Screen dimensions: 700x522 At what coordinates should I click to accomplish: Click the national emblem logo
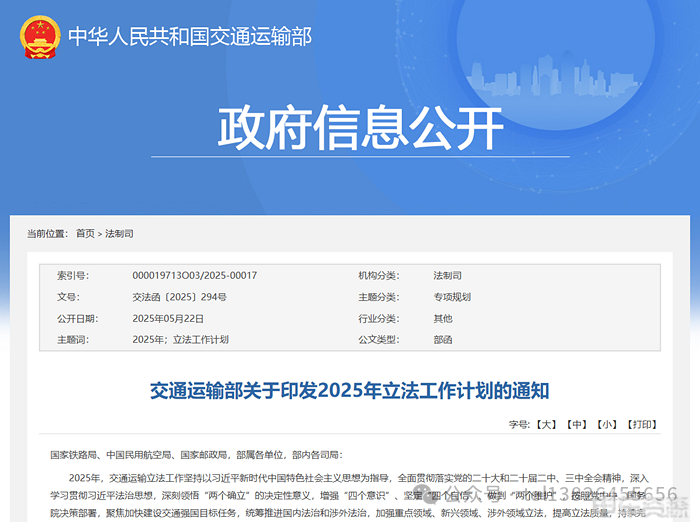[39, 37]
